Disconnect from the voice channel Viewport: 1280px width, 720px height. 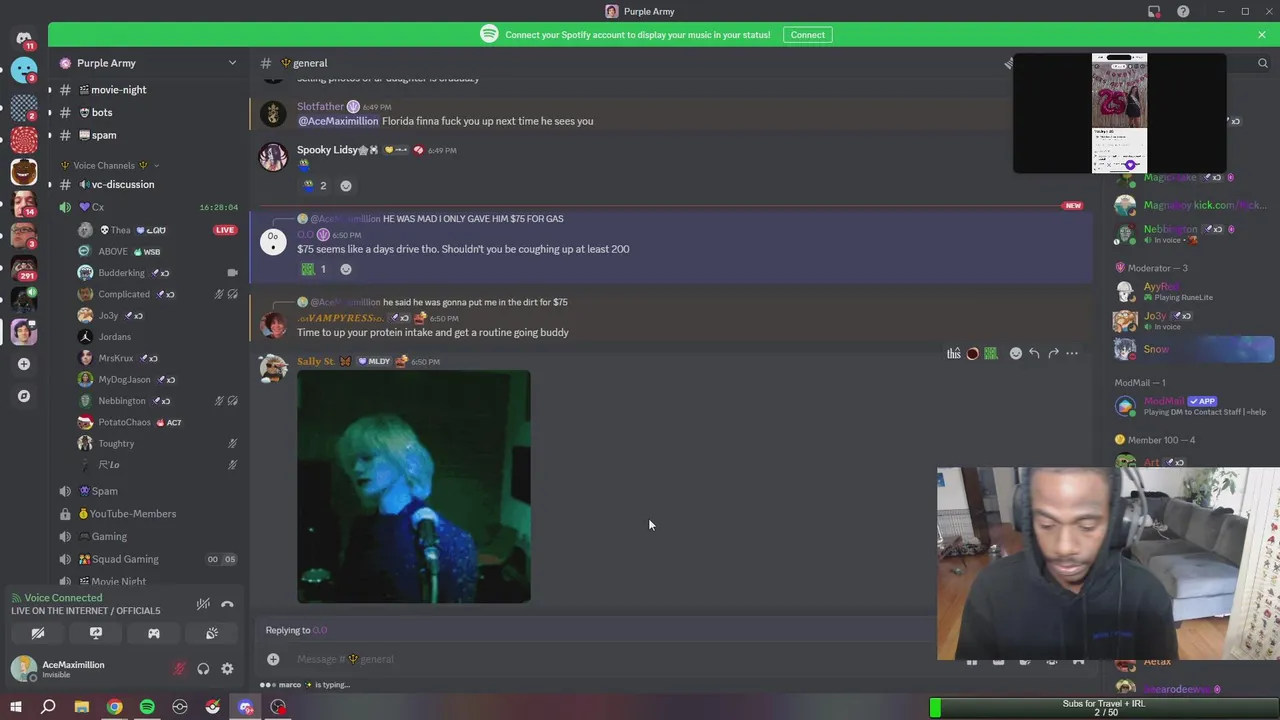[227, 604]
